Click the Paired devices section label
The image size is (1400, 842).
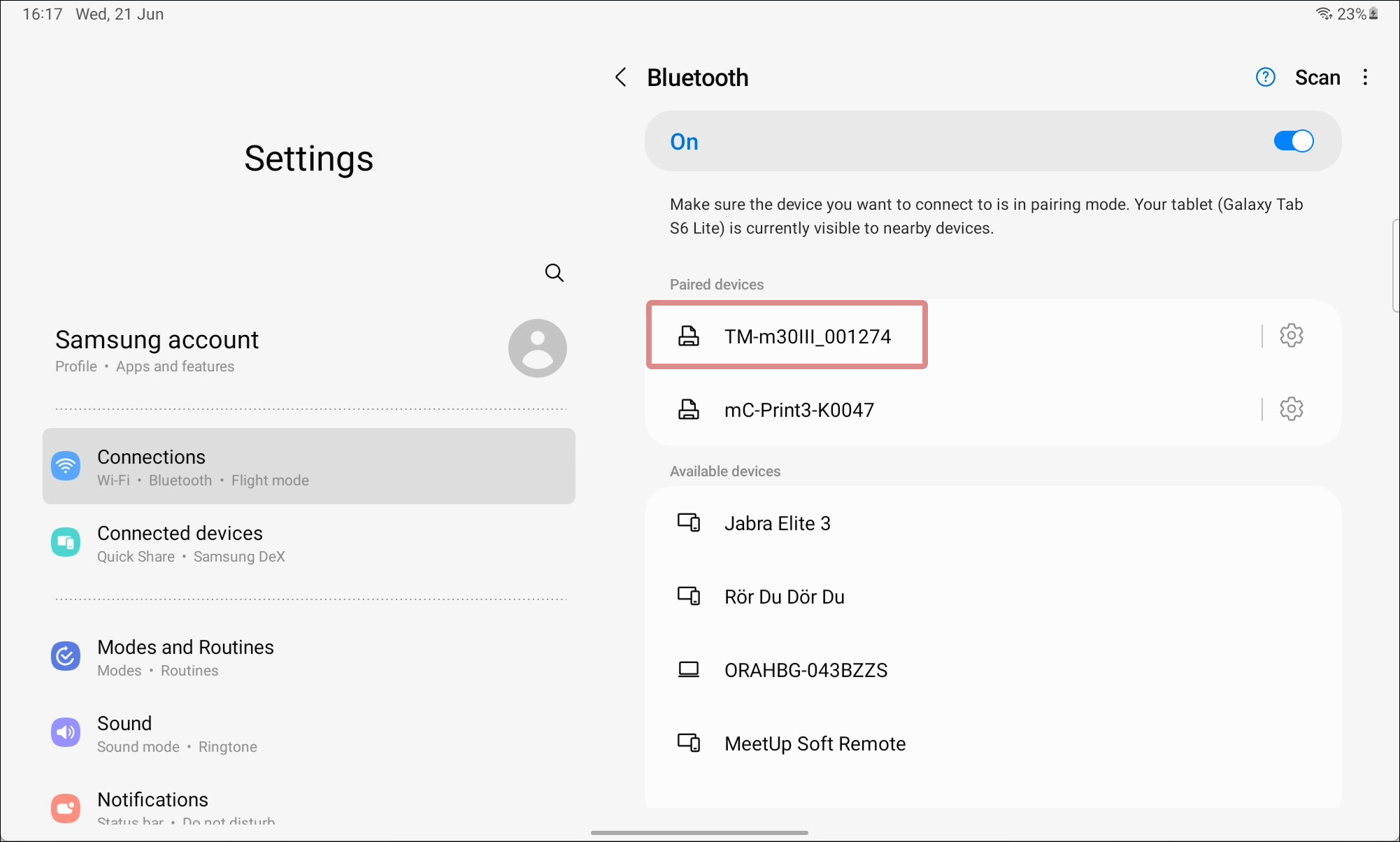[717, 285]
